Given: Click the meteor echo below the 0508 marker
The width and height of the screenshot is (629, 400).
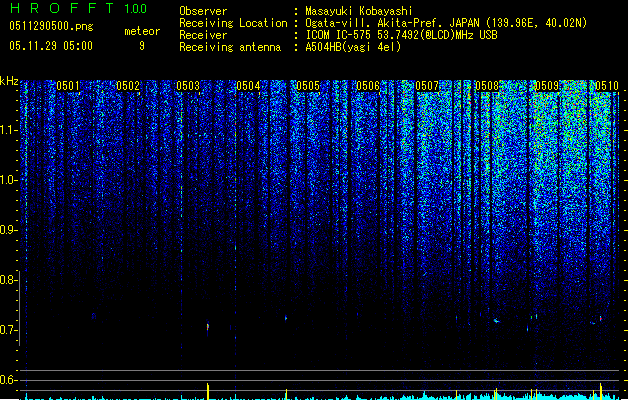Looking at the screenshot, I should click(497, 321).
